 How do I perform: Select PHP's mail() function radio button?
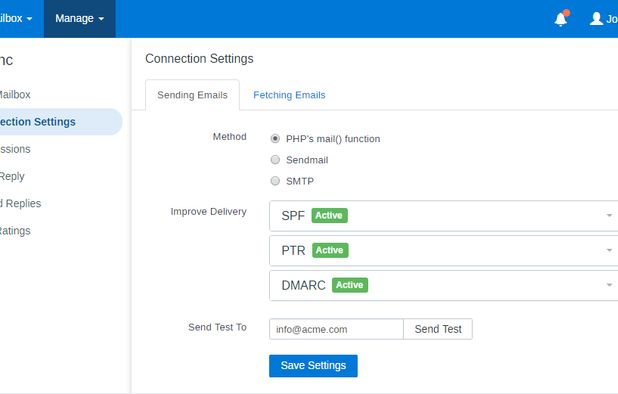coord(275,139)
